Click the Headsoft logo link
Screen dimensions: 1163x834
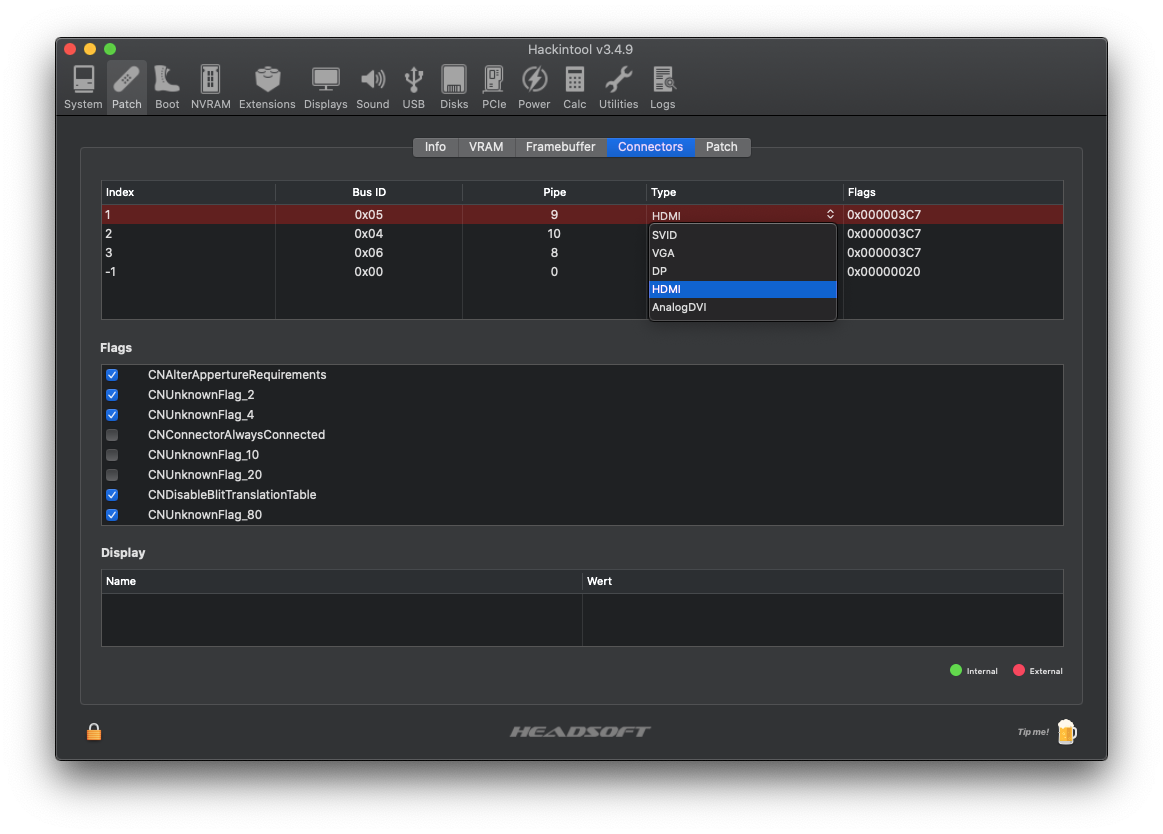tap(580, 732)
